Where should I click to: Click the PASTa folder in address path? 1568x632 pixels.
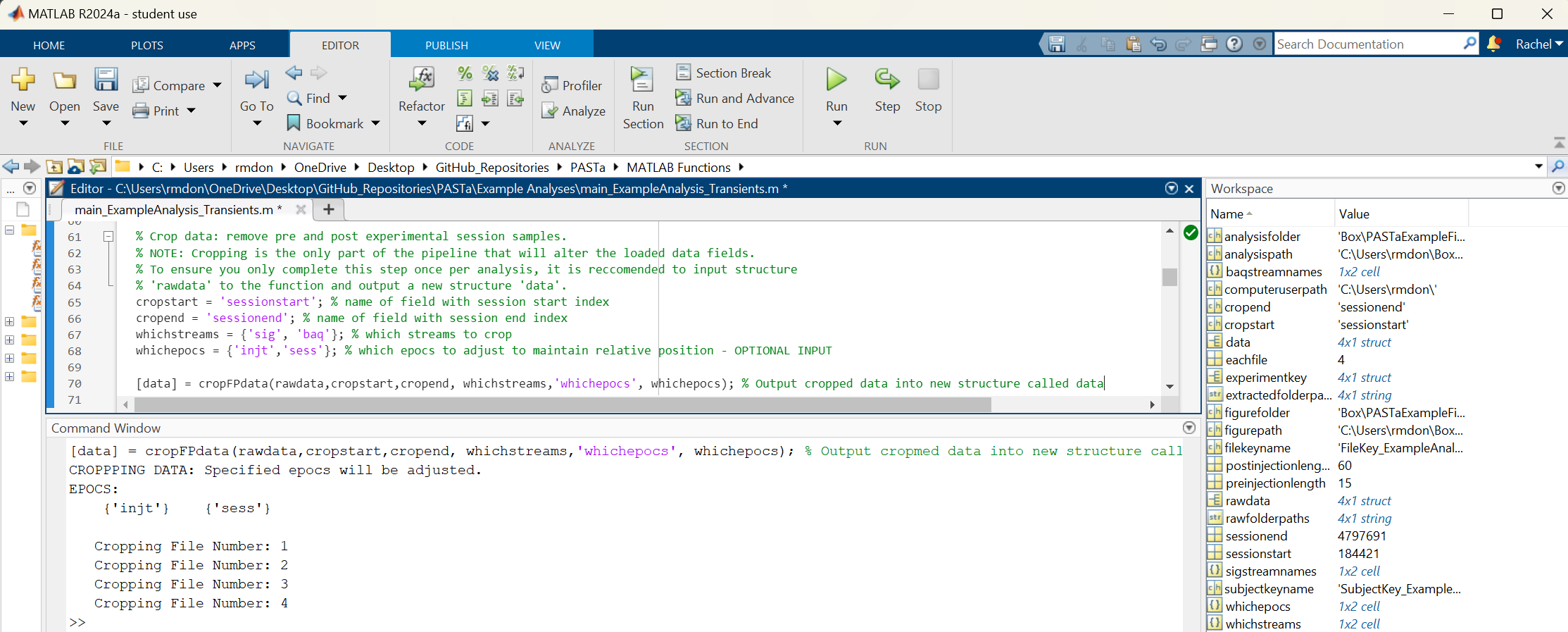pyautogui.click(x=587, y=167)
